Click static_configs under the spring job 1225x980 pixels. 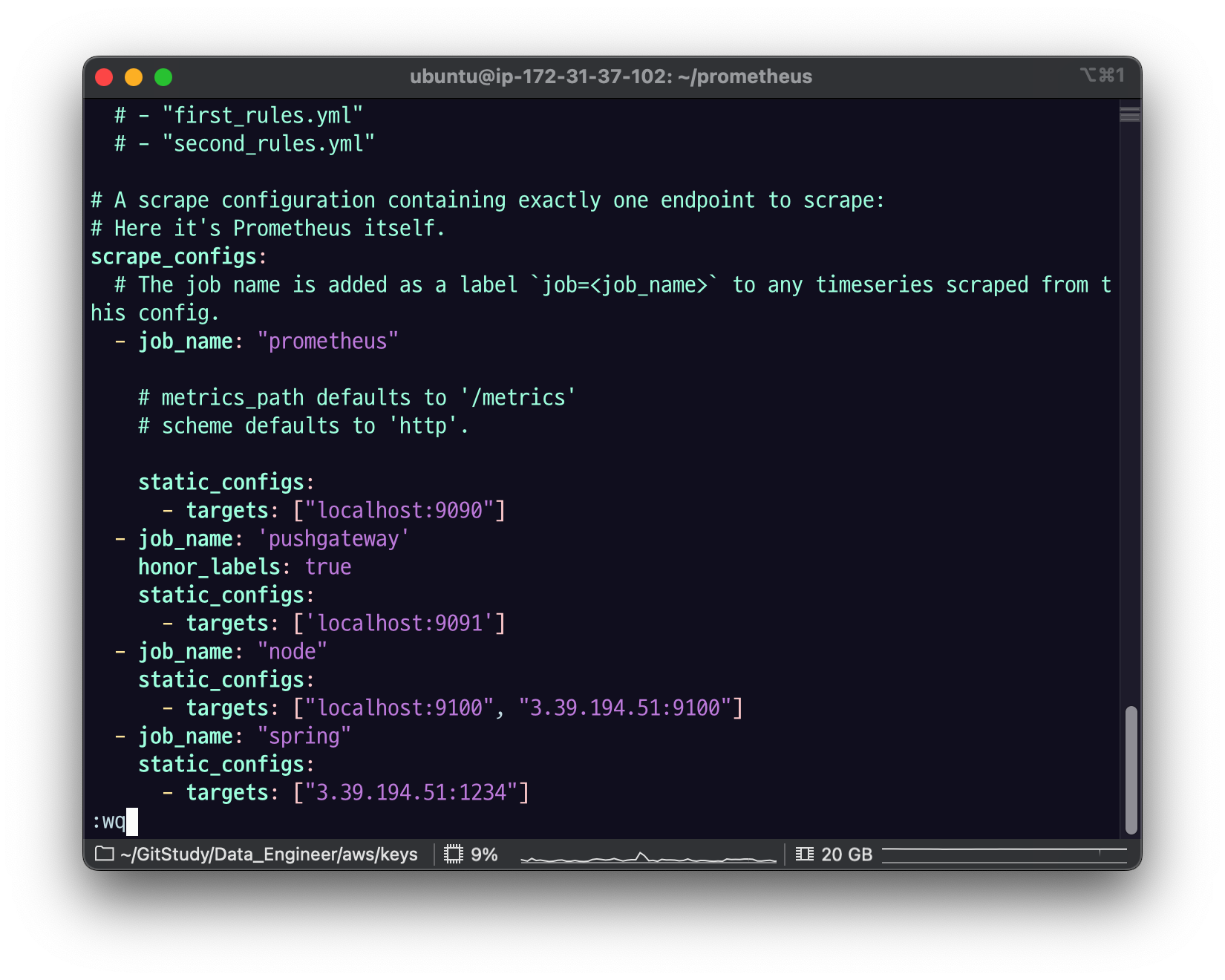click(221, 765)
